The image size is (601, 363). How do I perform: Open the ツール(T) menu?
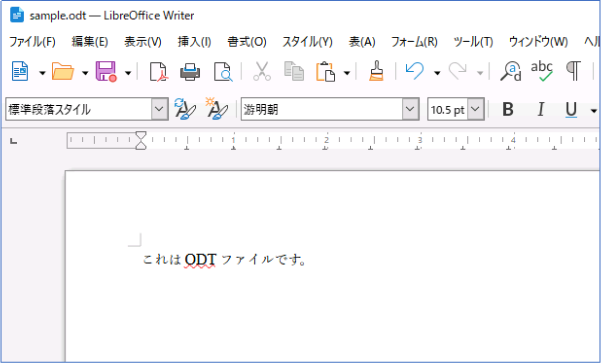pos(473,41)
